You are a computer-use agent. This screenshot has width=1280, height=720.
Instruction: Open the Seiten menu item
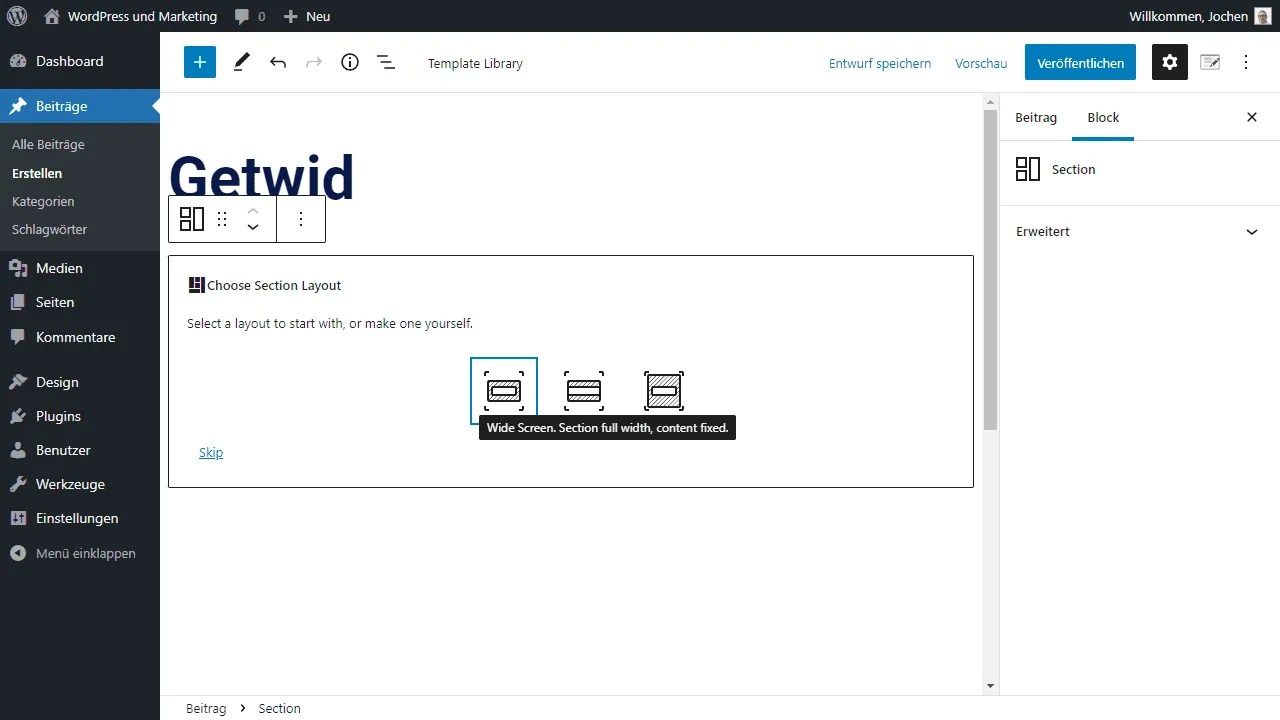pos(80,302)
